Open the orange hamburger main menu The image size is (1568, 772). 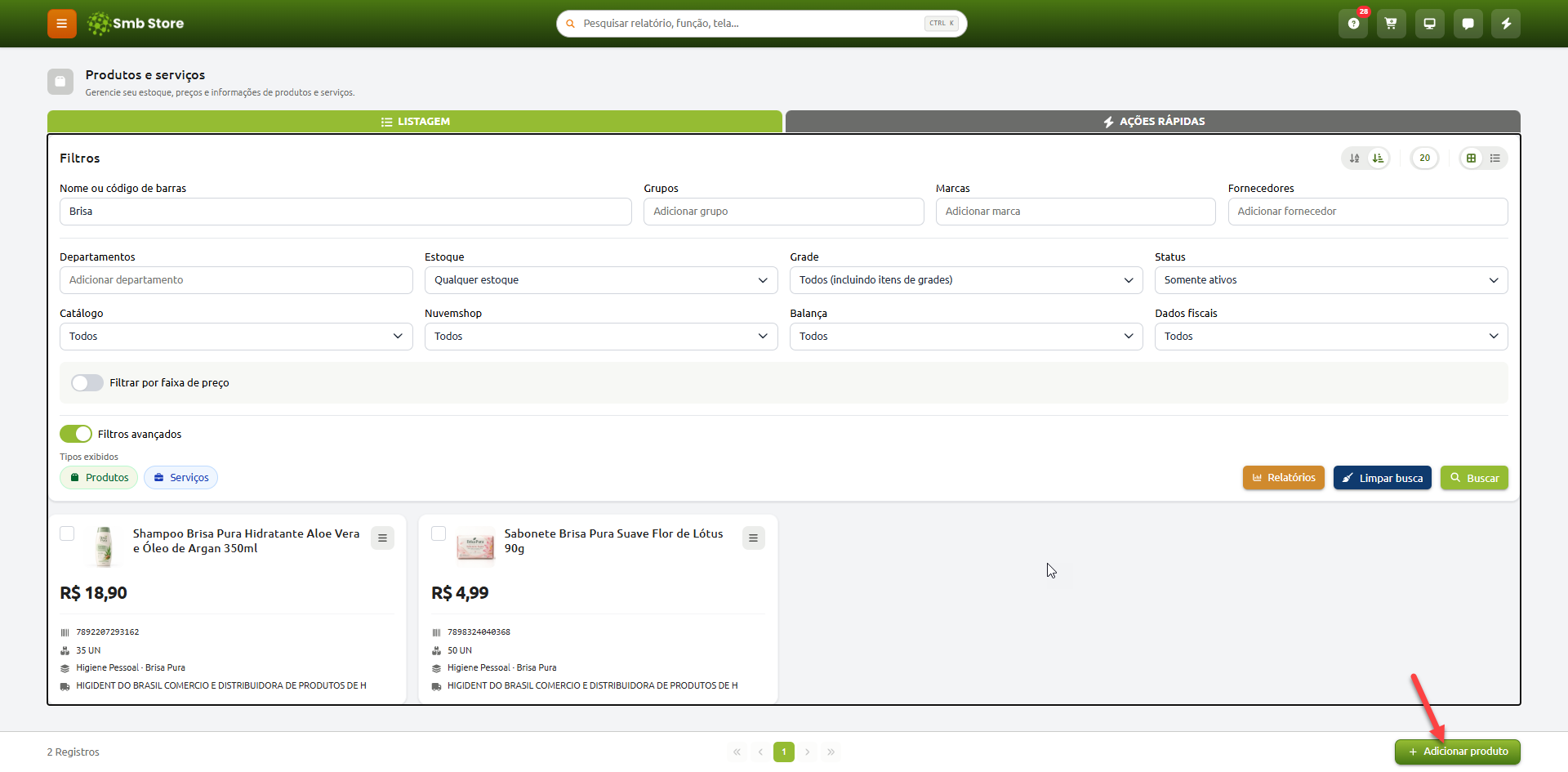pyautogui.click(x=61, y=24)
